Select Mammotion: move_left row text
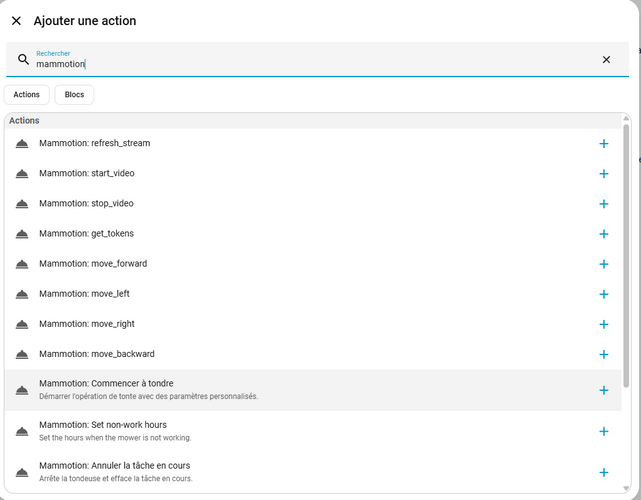Screen dimensions: 641x500 click(x=84, y=294)
